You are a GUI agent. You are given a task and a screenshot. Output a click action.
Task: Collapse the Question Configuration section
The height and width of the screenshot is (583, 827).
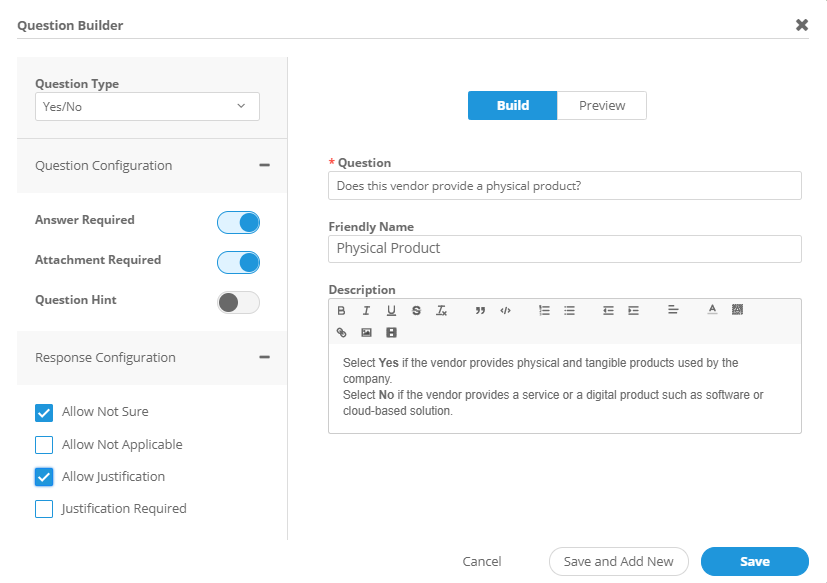point(264,166)
